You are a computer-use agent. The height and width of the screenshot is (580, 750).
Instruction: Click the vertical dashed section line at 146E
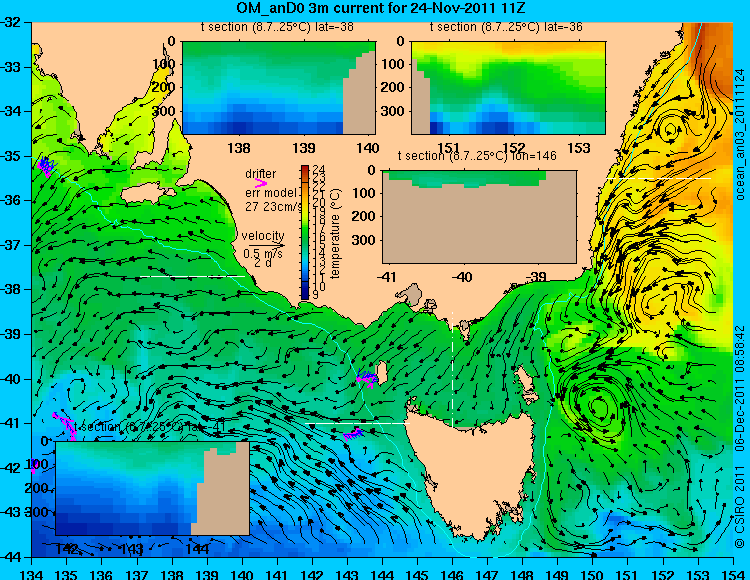pyautogui.click(x=452, y=369)
